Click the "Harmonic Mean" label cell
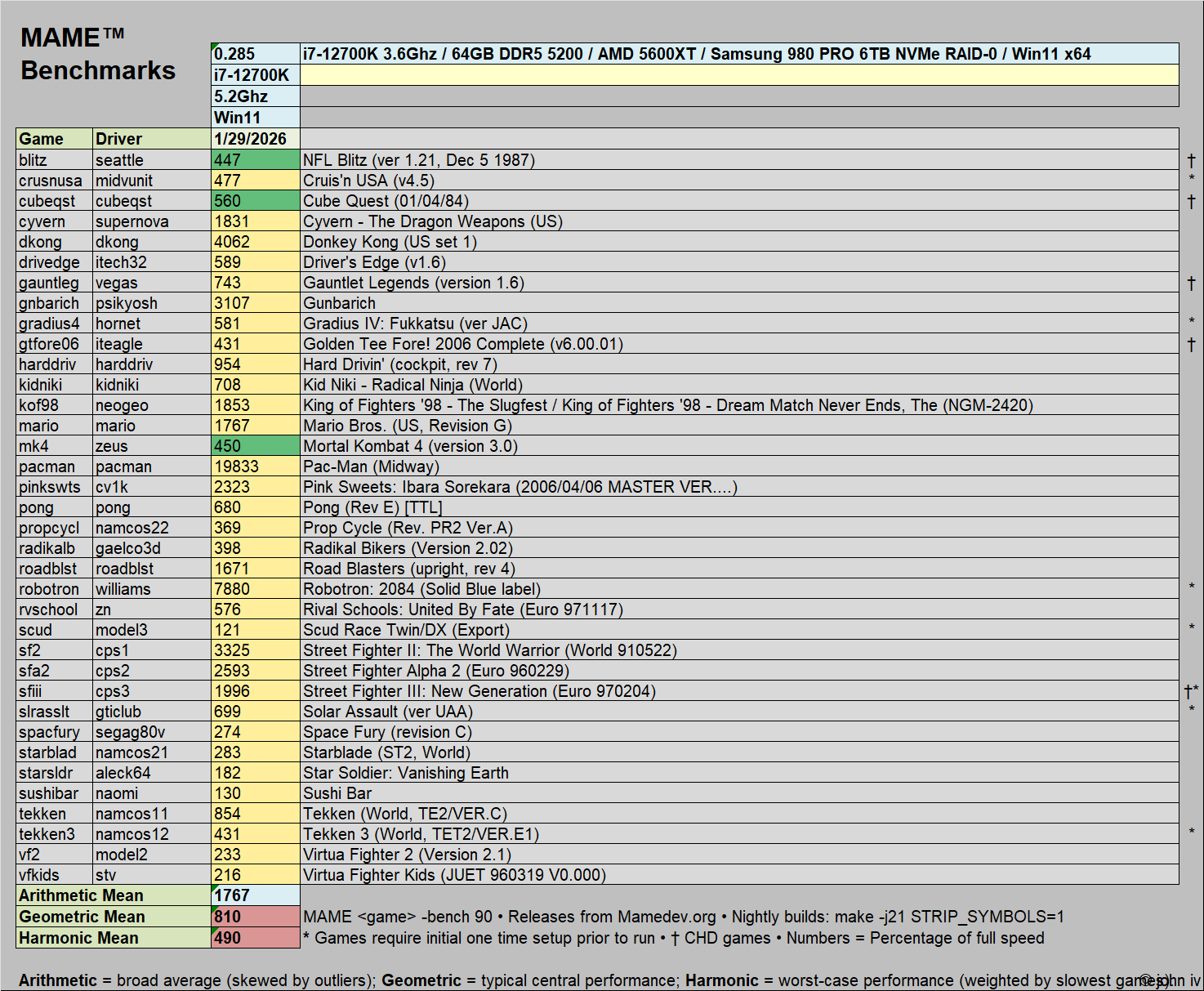This screenshot has width=1204, height=991. [113, 938]
